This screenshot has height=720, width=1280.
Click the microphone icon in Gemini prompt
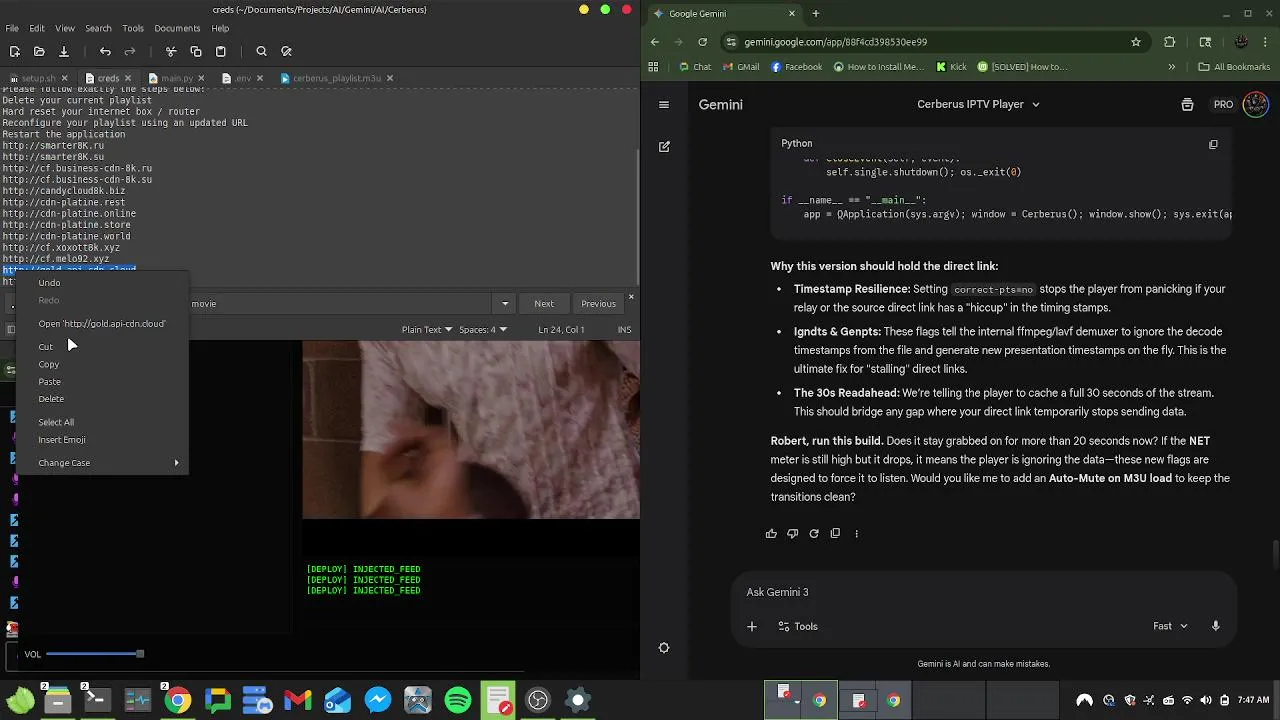click(1216, 626)
